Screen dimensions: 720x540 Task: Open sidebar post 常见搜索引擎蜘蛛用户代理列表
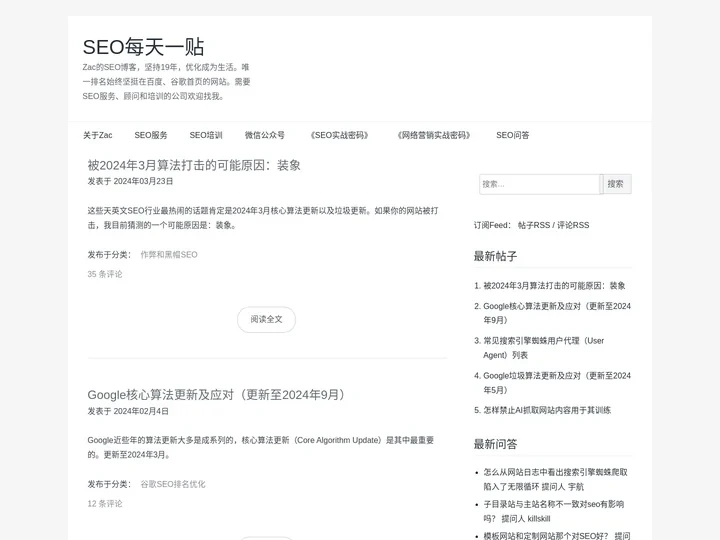click(544, 348)
